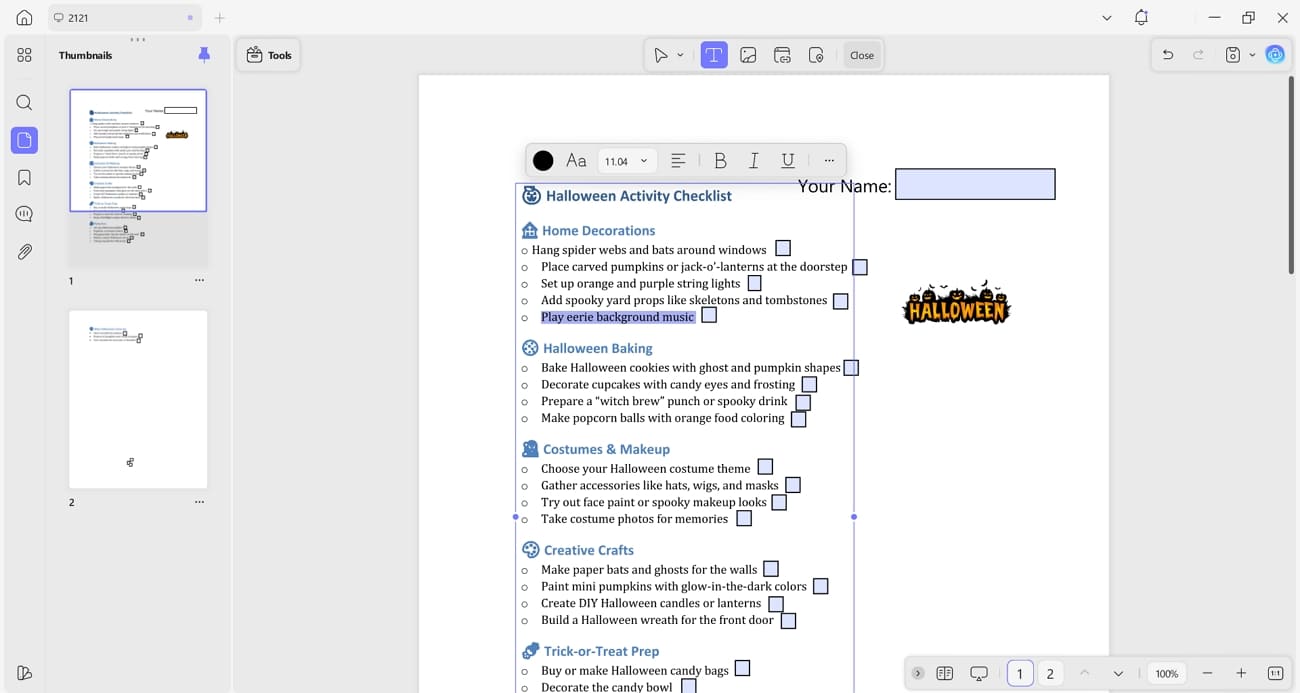Open the Image editing tool
This screenshot has height=693, width=1300.
(x=748, y=55)
